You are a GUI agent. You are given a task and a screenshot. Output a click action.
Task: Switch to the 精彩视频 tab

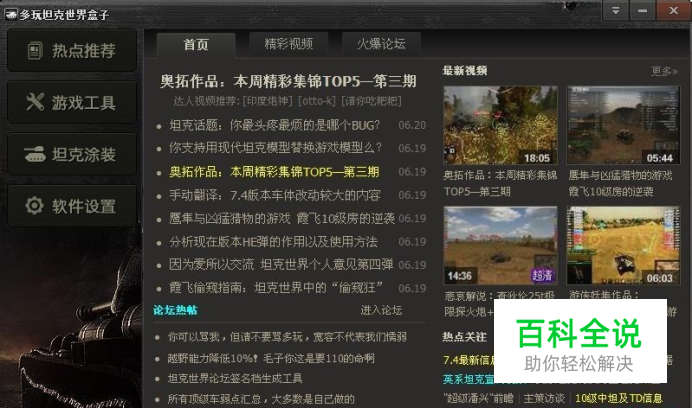click(x=289, y=44)
